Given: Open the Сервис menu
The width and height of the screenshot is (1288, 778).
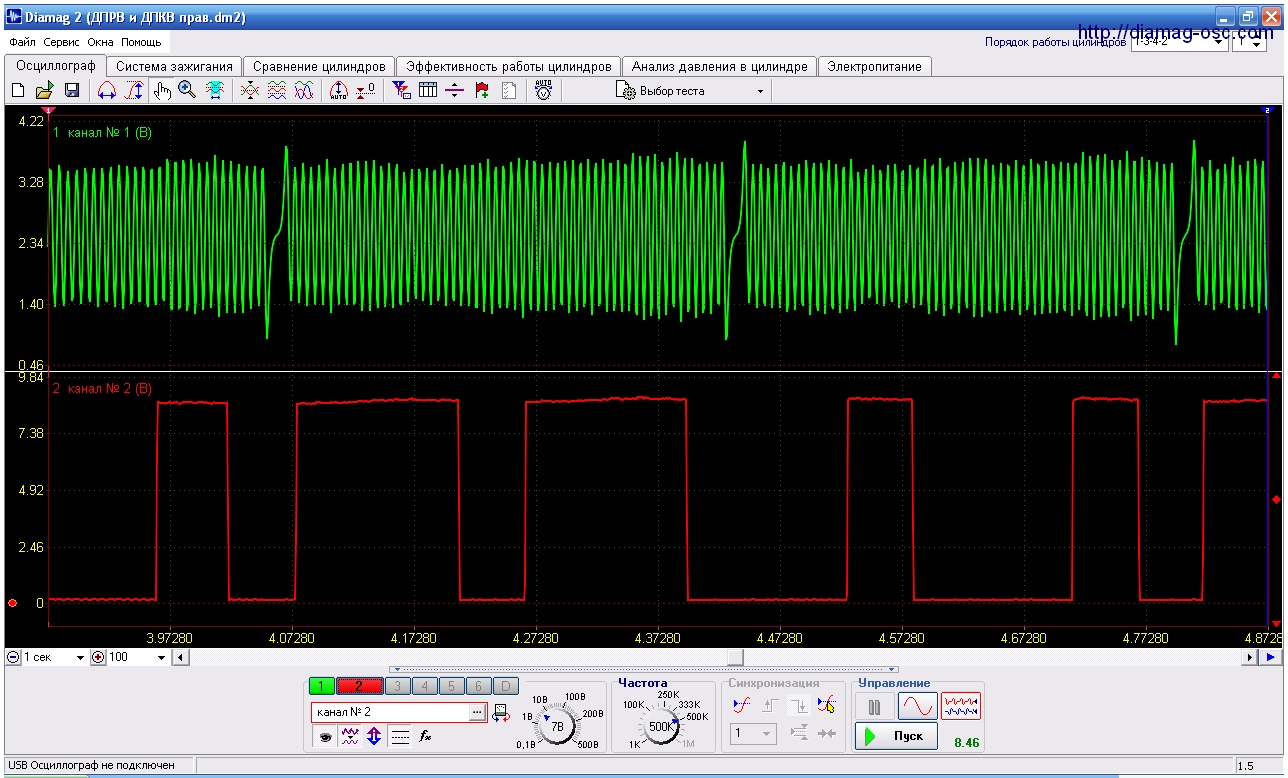Looking at the screenshot, I should (x=62, y=43).
